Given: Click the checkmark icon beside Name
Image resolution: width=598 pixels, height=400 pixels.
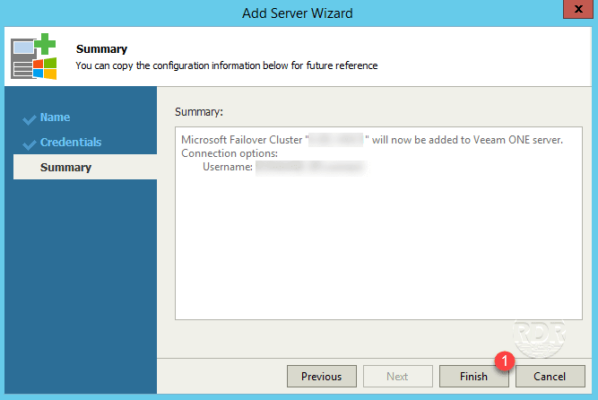Looking at the screenshot, I should tap(29, 119).
